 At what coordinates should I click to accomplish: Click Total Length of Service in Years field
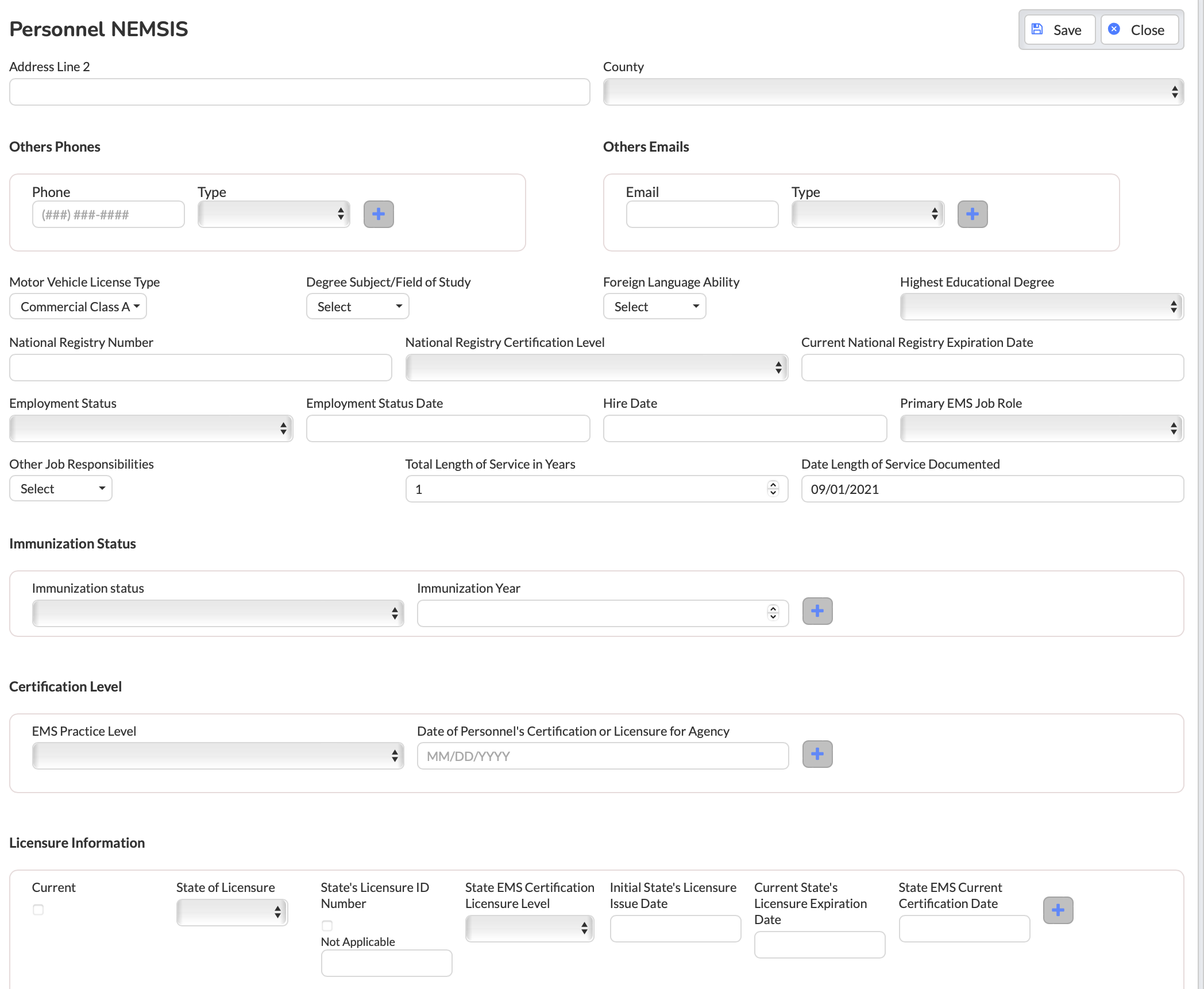[596, 489]
